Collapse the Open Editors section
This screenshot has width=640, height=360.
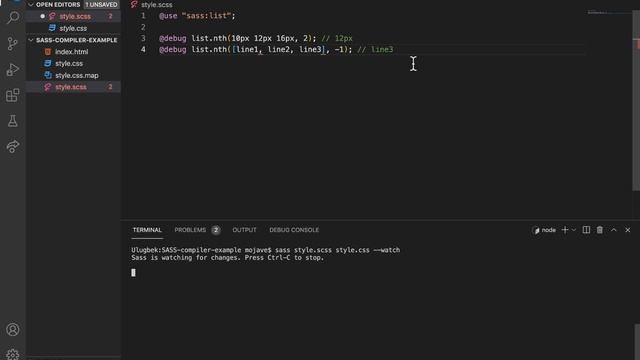[x=31, y=4]
